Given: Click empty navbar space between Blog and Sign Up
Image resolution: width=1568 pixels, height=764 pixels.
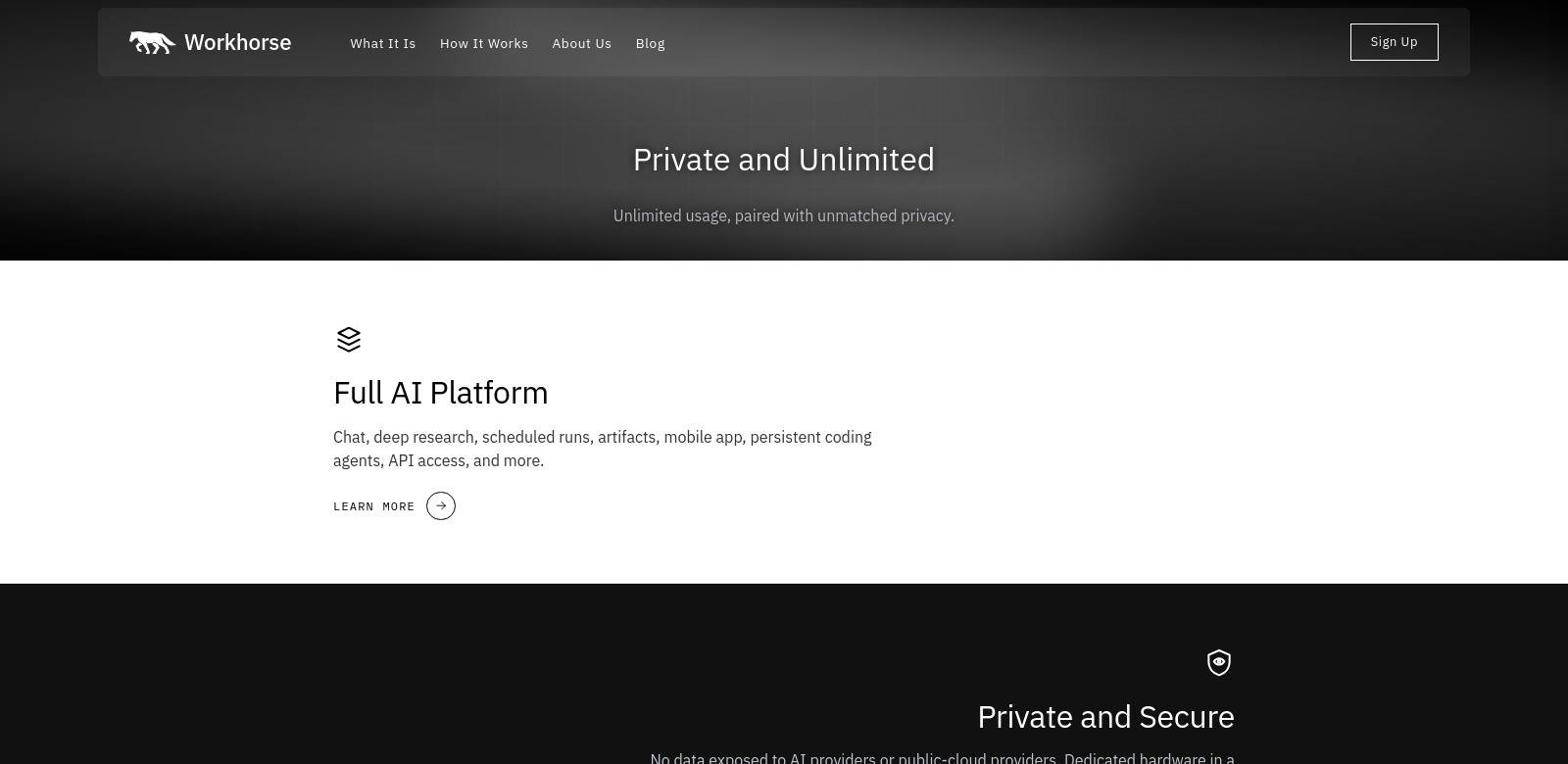Looking at the screenshot, I should 1007,42.
